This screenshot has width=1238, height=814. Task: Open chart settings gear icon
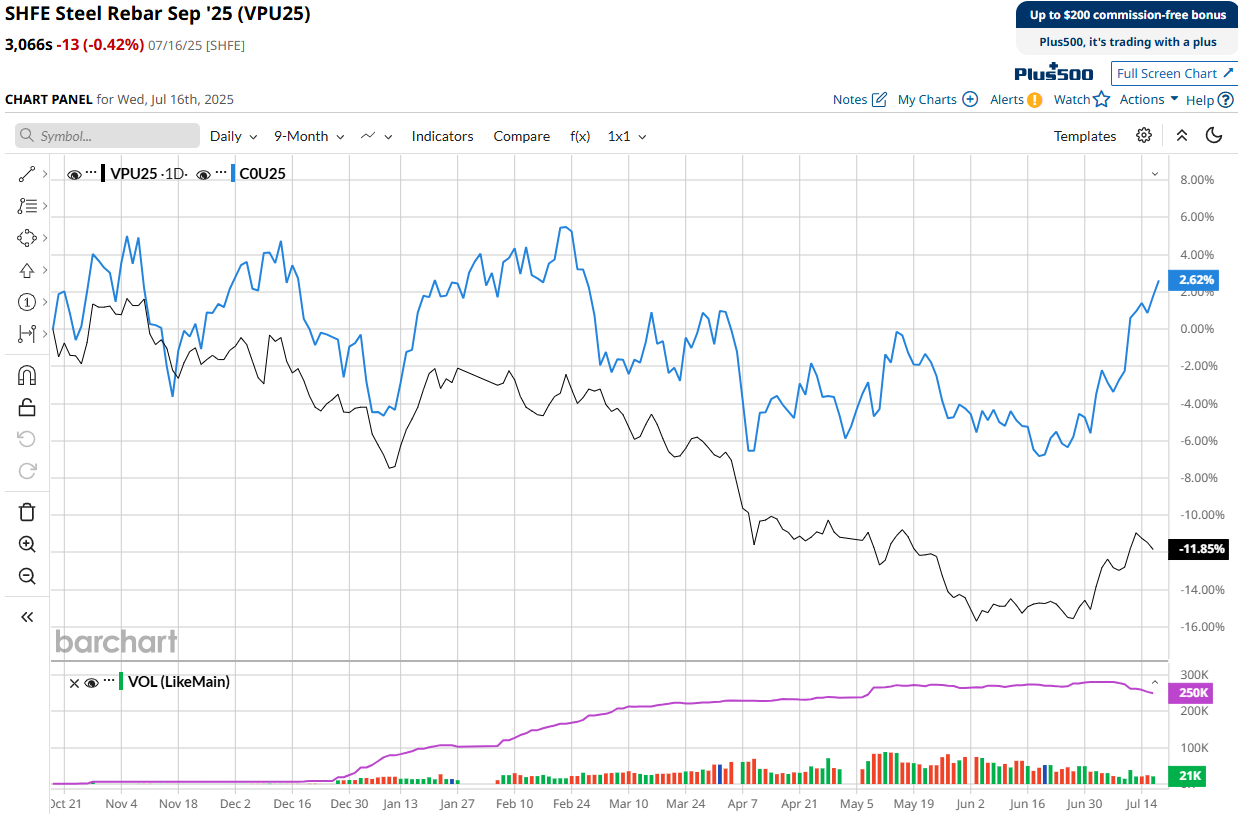pyautogui.click(x=1144, y=136)
